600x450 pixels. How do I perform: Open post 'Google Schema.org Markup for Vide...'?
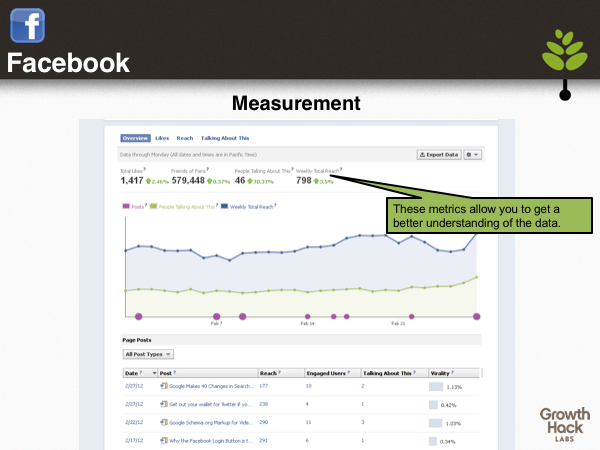[211, 422]
